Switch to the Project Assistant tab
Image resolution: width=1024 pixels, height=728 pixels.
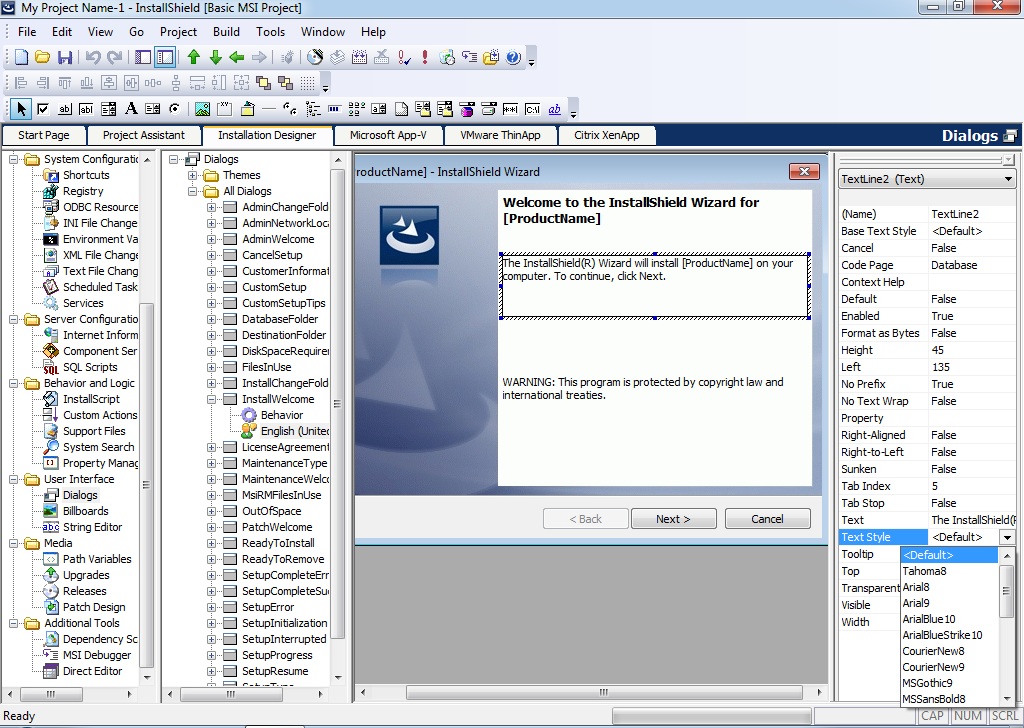click(x=144, y=135)
